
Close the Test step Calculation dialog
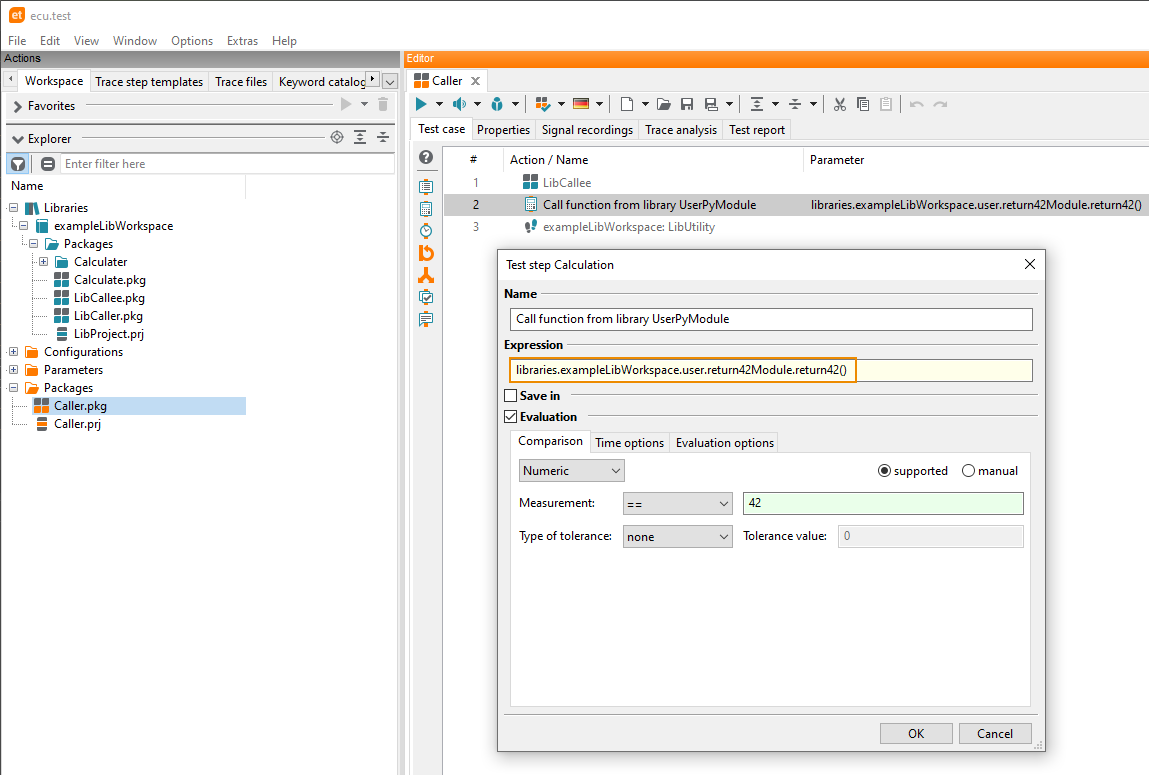(1030, 264)
